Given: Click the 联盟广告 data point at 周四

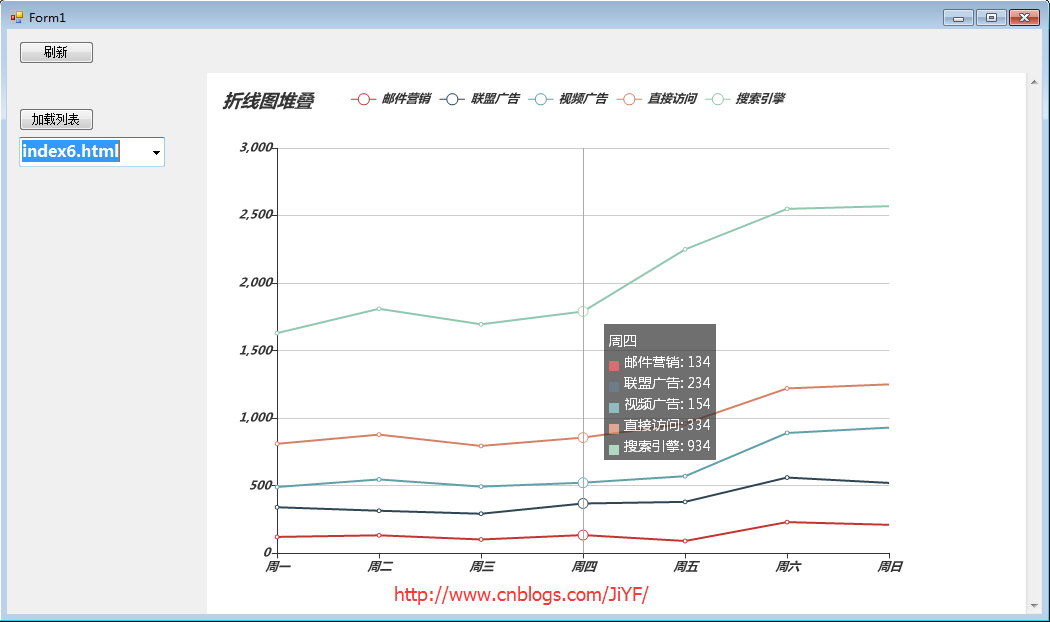Looking at the screenshot, I should tap(583, 503).
